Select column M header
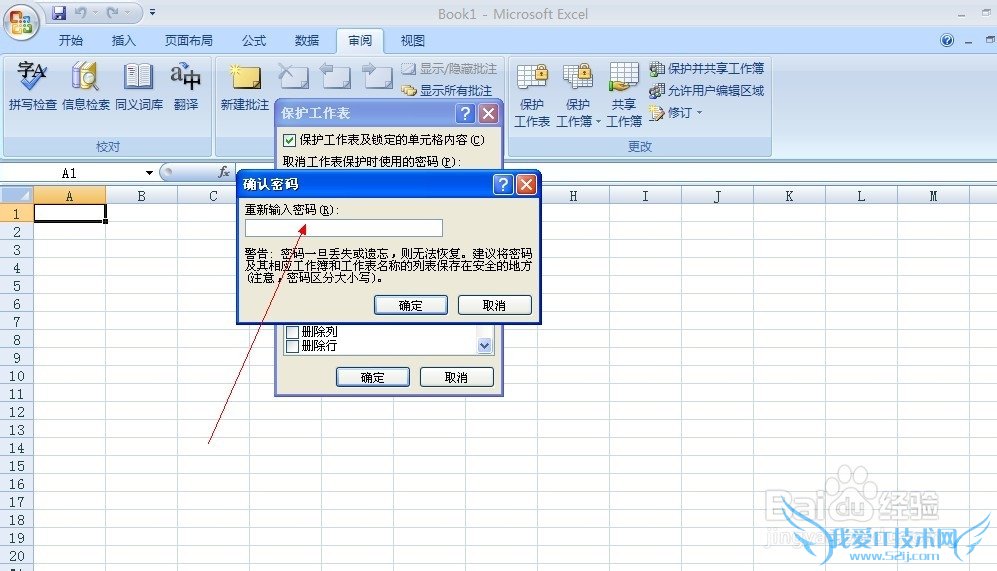997x571 pixels. point(933,195)
